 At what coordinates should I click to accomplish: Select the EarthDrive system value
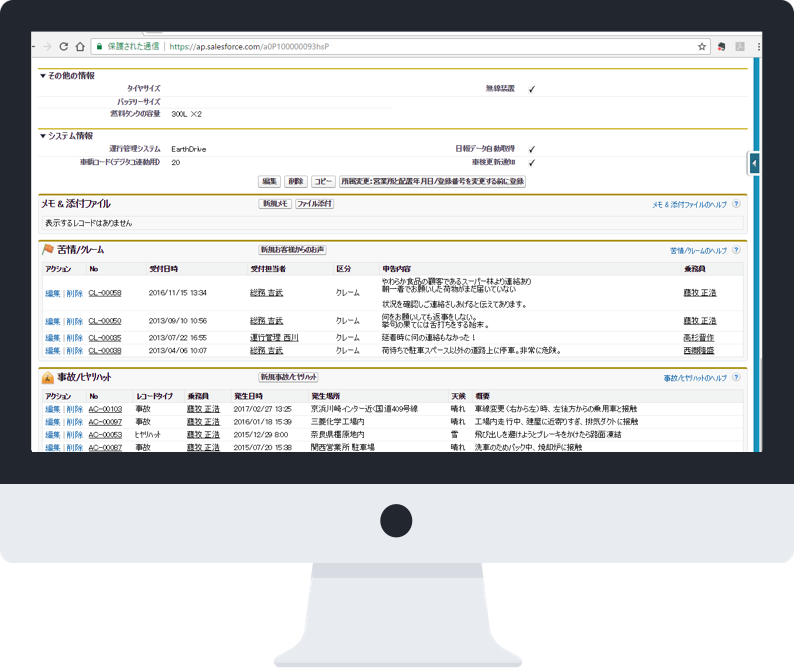(188, 149)
